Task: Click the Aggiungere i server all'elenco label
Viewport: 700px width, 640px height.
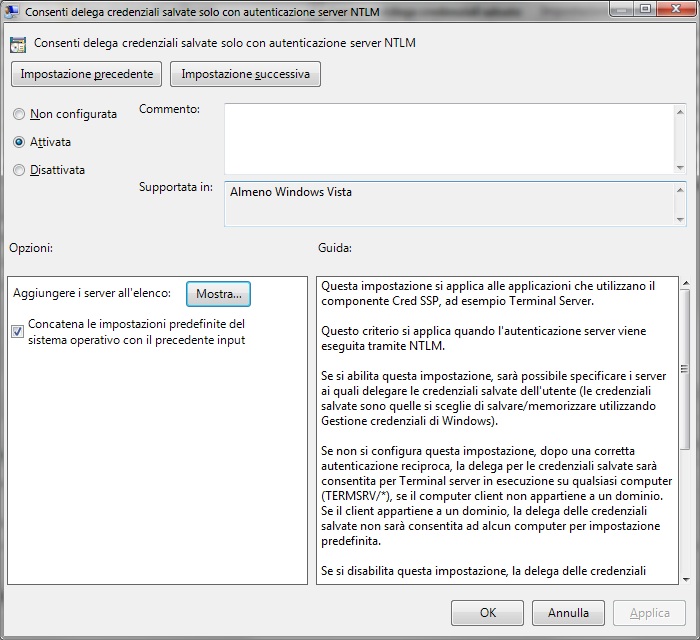Action: (x=92, y=293)
